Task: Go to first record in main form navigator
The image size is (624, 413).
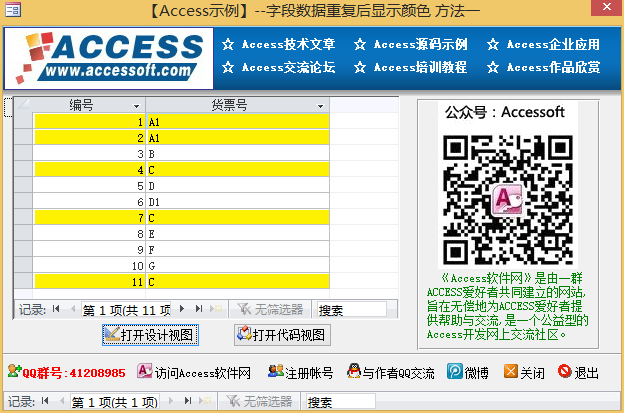Action: coord(45,401)
